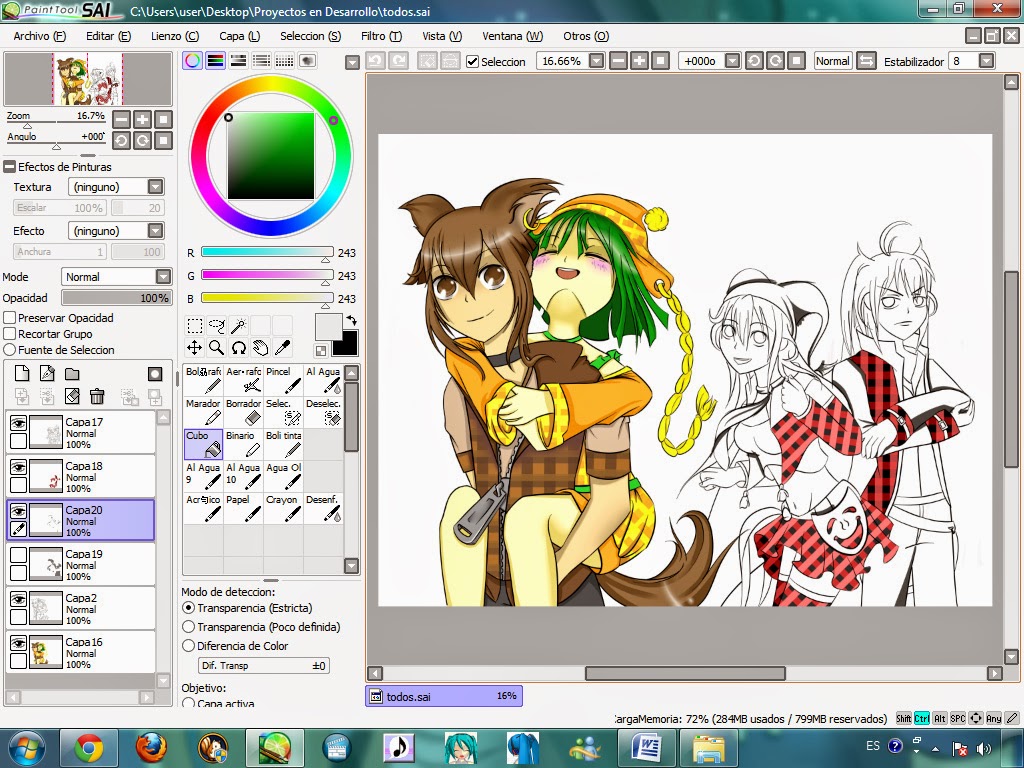Open the layer Mode Normal dropdown
Image resolution: width=1024 pixels, height=768 pixels.
(x=163, y=277)
